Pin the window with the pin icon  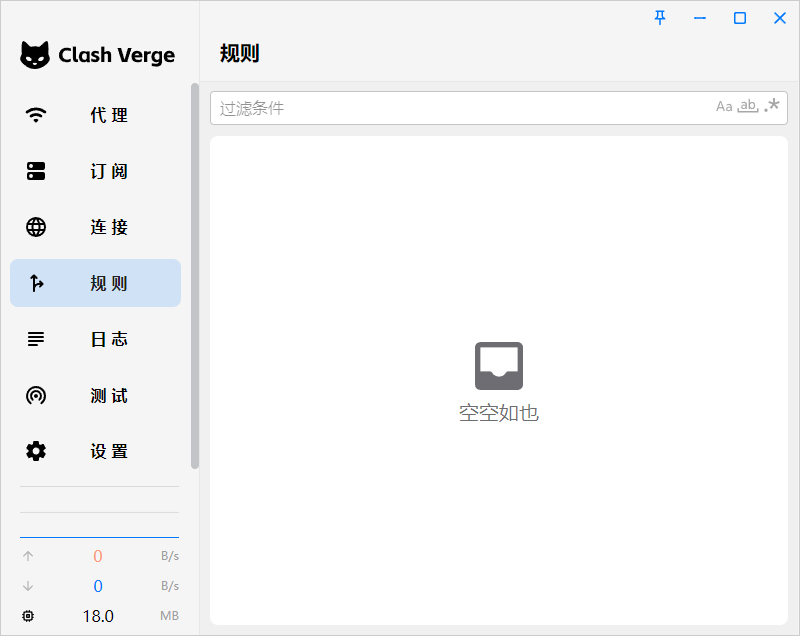pyautogui.click(x=660, y=17)
